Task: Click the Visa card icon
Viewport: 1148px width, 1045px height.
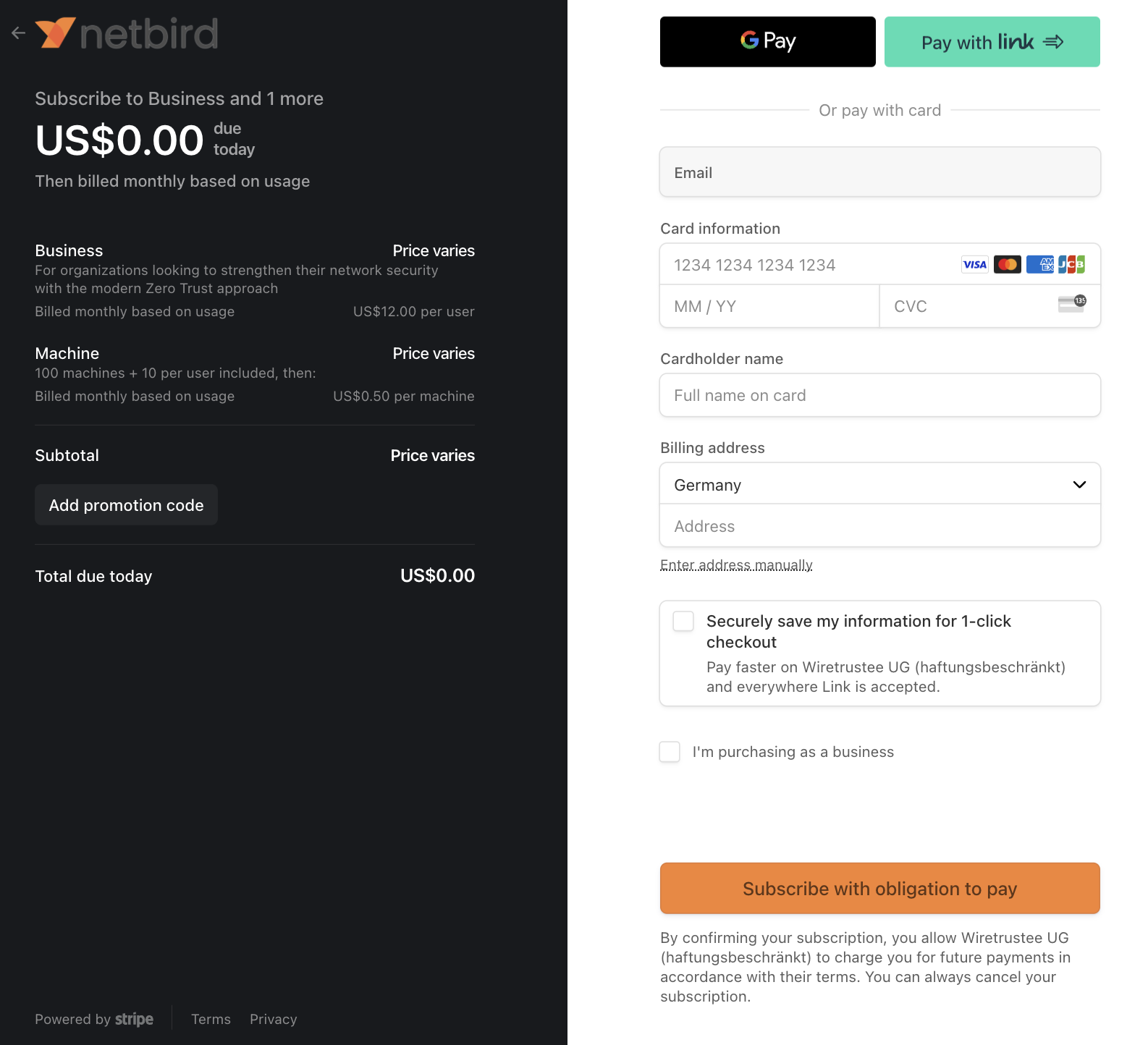Action: coord(974,264)
